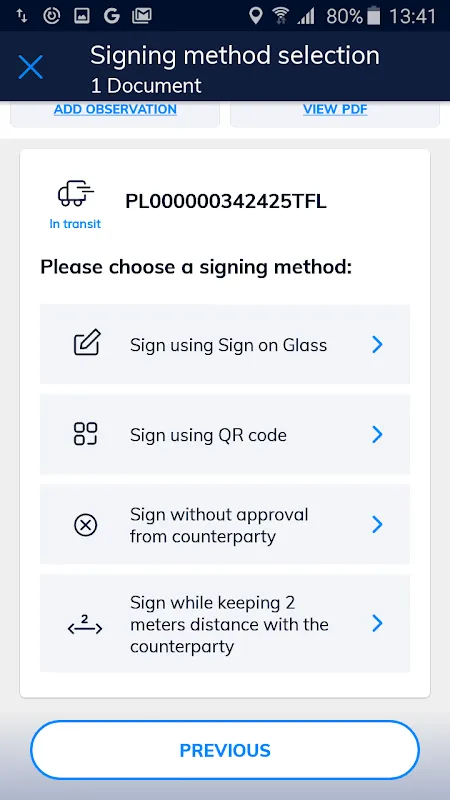Close the signing method selection screen
Viewport: 450px width, 800px height.
point(31,67)
